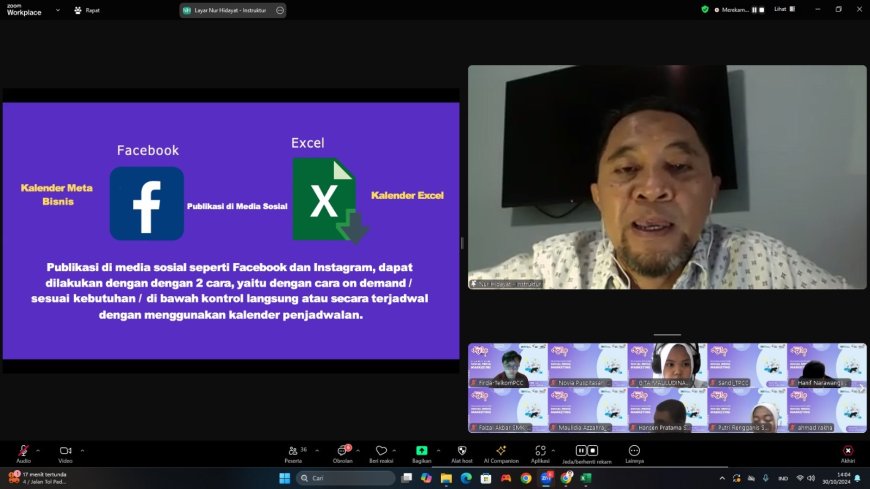Show hidden system tray icons chevron
Viewport: 870px width, 489px height.
tap(722, 478)
